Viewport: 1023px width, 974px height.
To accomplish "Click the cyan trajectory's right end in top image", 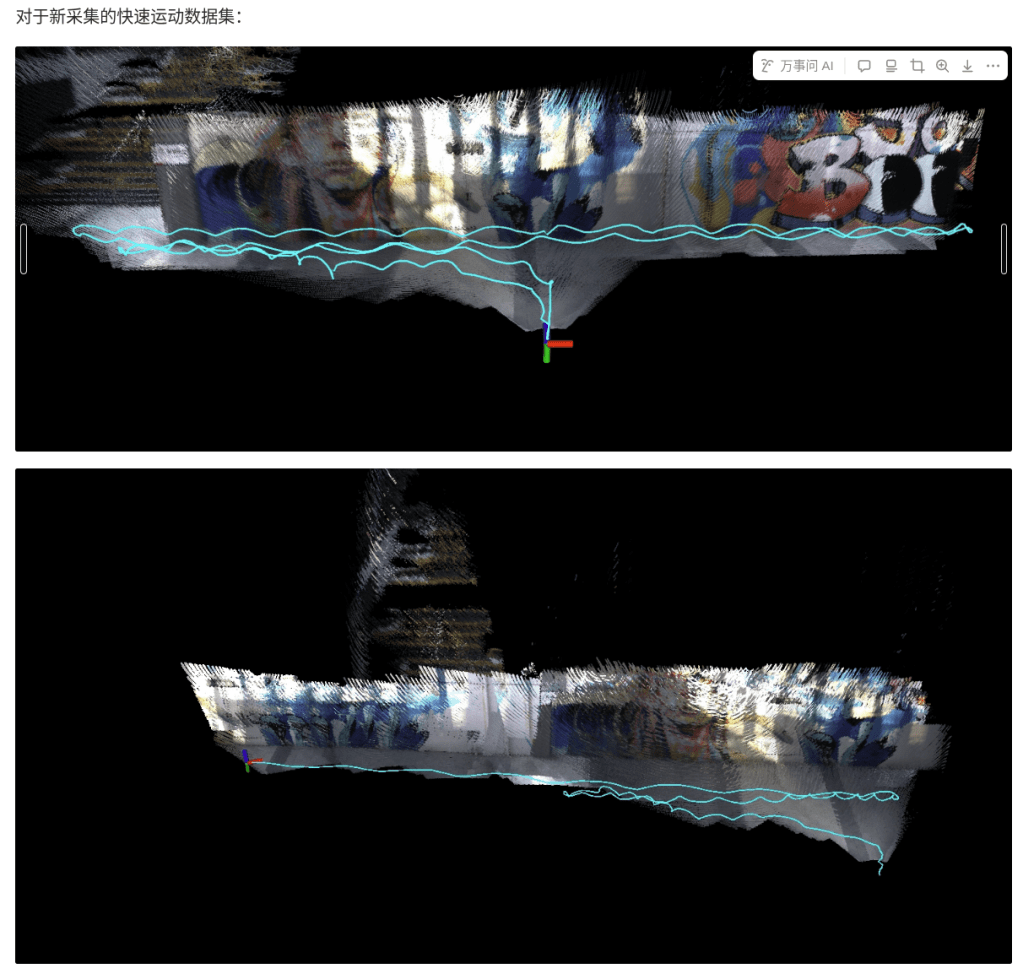I will point(968,230).
